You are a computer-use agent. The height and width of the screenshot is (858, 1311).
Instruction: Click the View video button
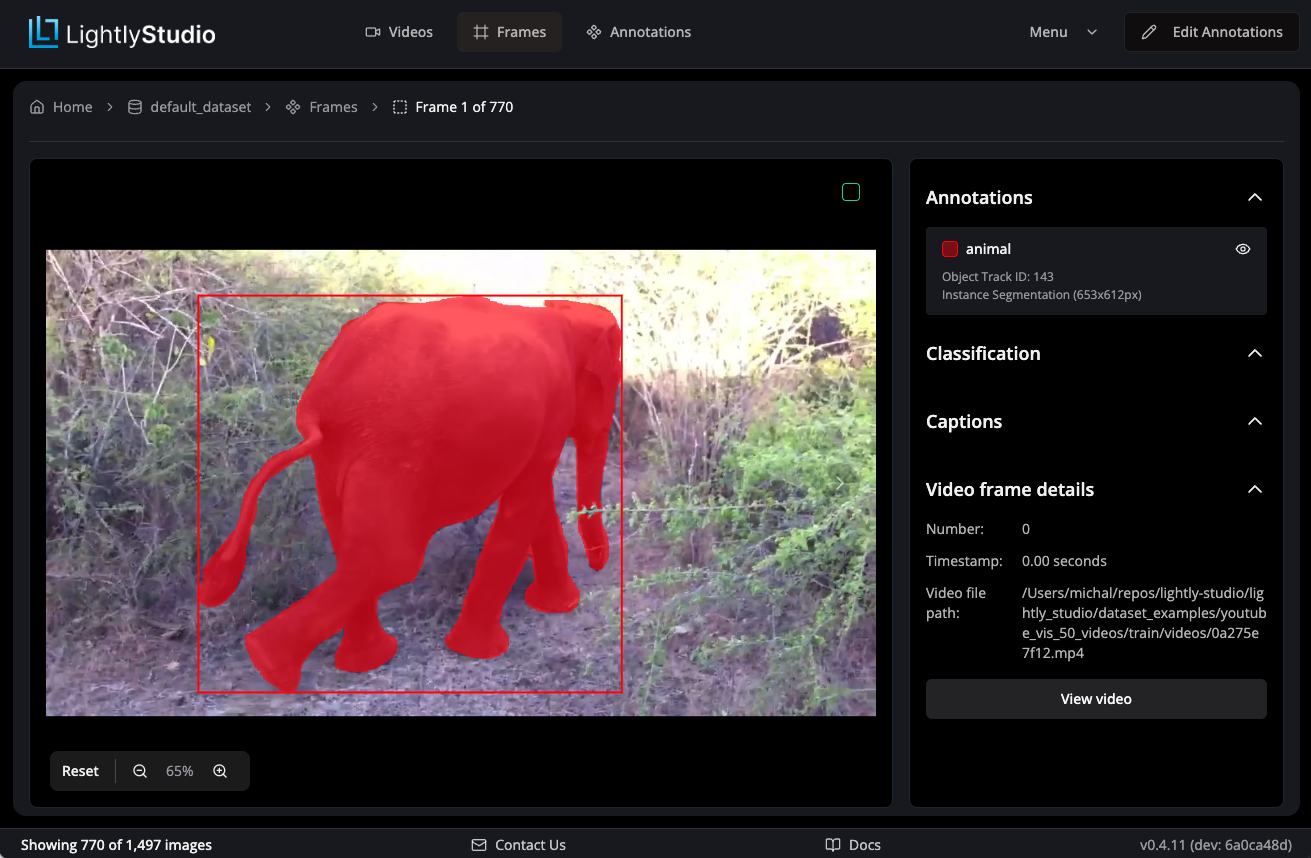click(x=1096, y=699)
